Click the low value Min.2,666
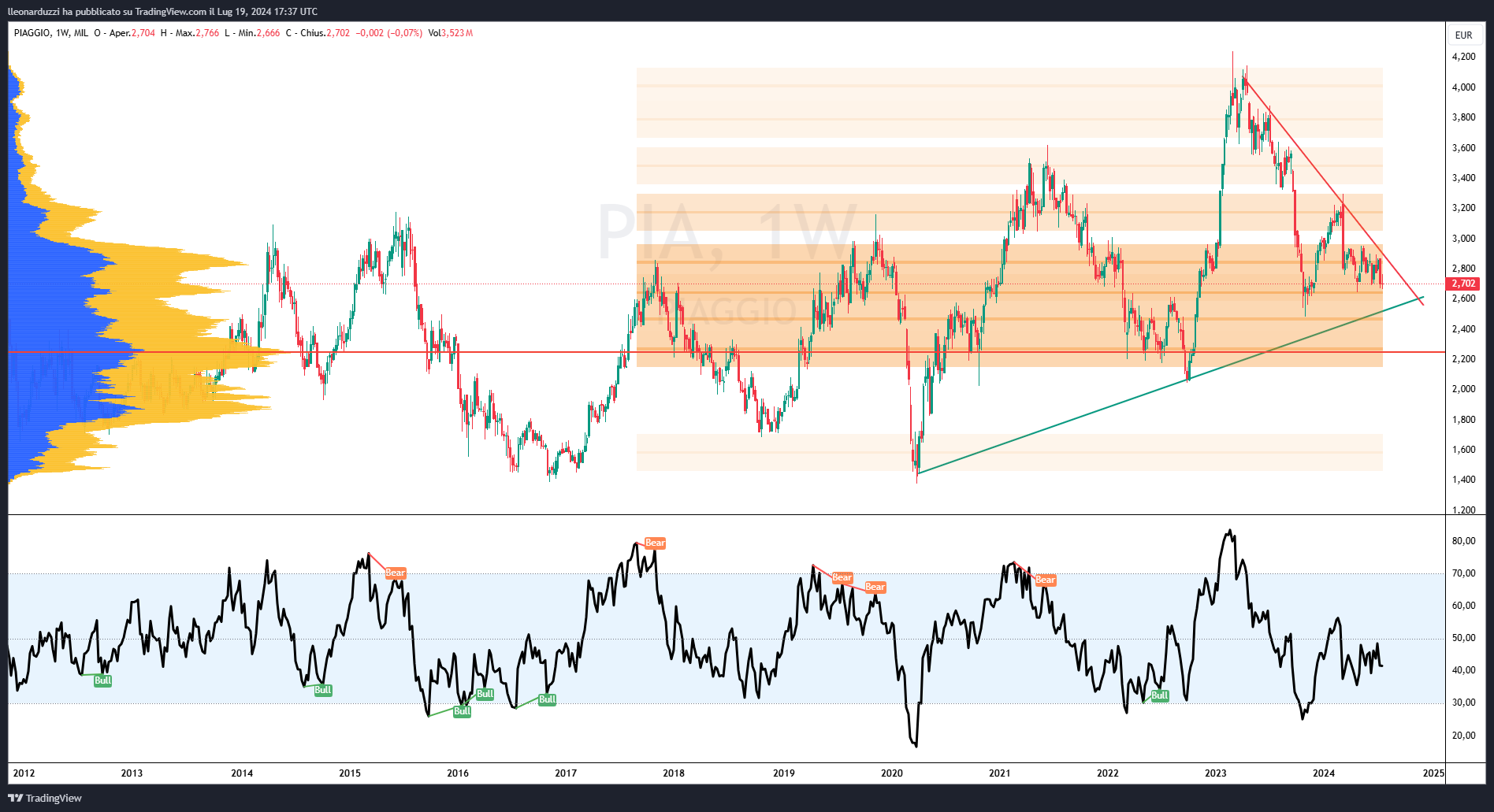Screen dimensions: 1494x812 point(258,33)
